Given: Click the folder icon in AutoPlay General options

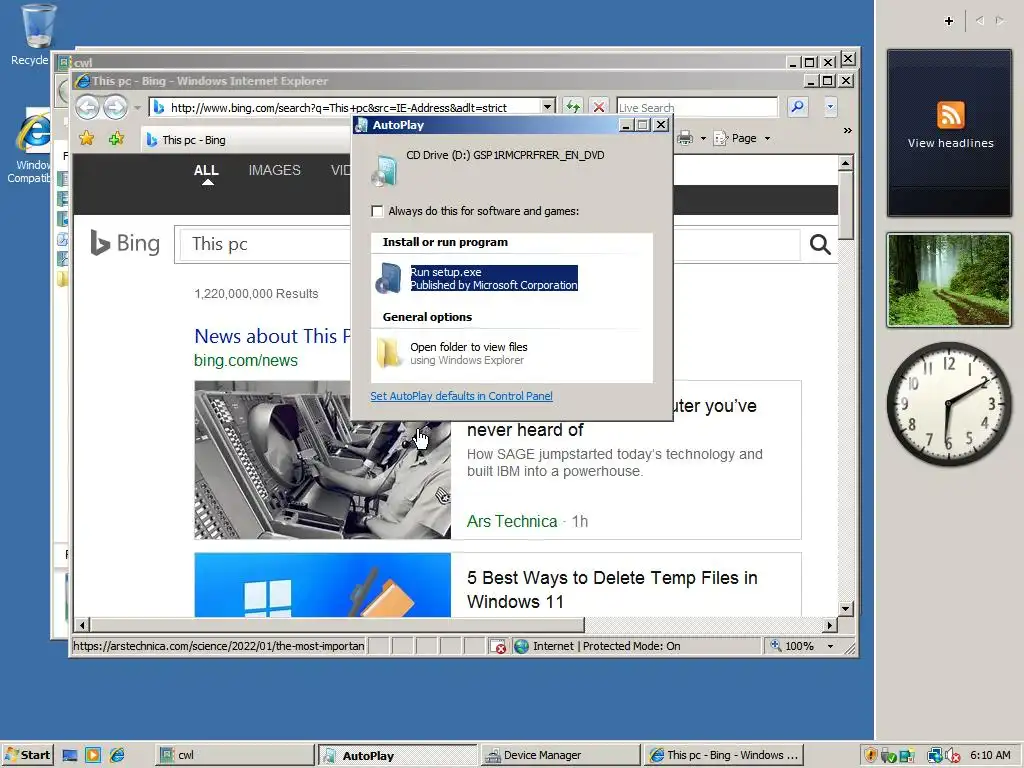Looking at the screenshot, I should pos(389,353).
